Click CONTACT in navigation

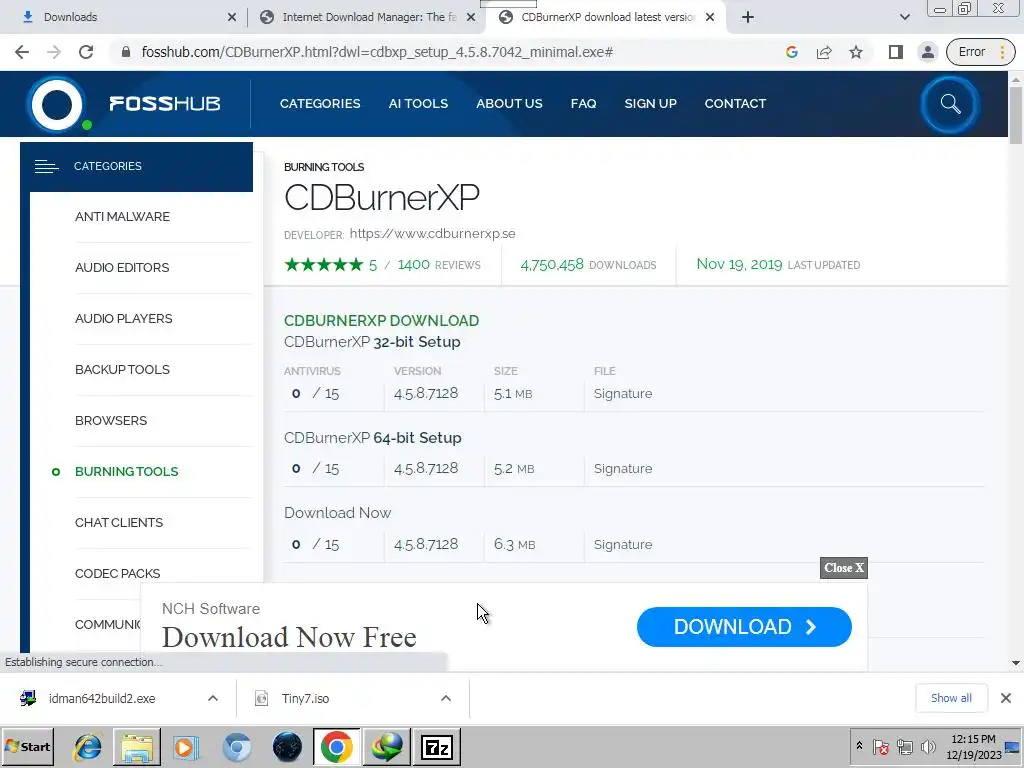tap(735, 103)
